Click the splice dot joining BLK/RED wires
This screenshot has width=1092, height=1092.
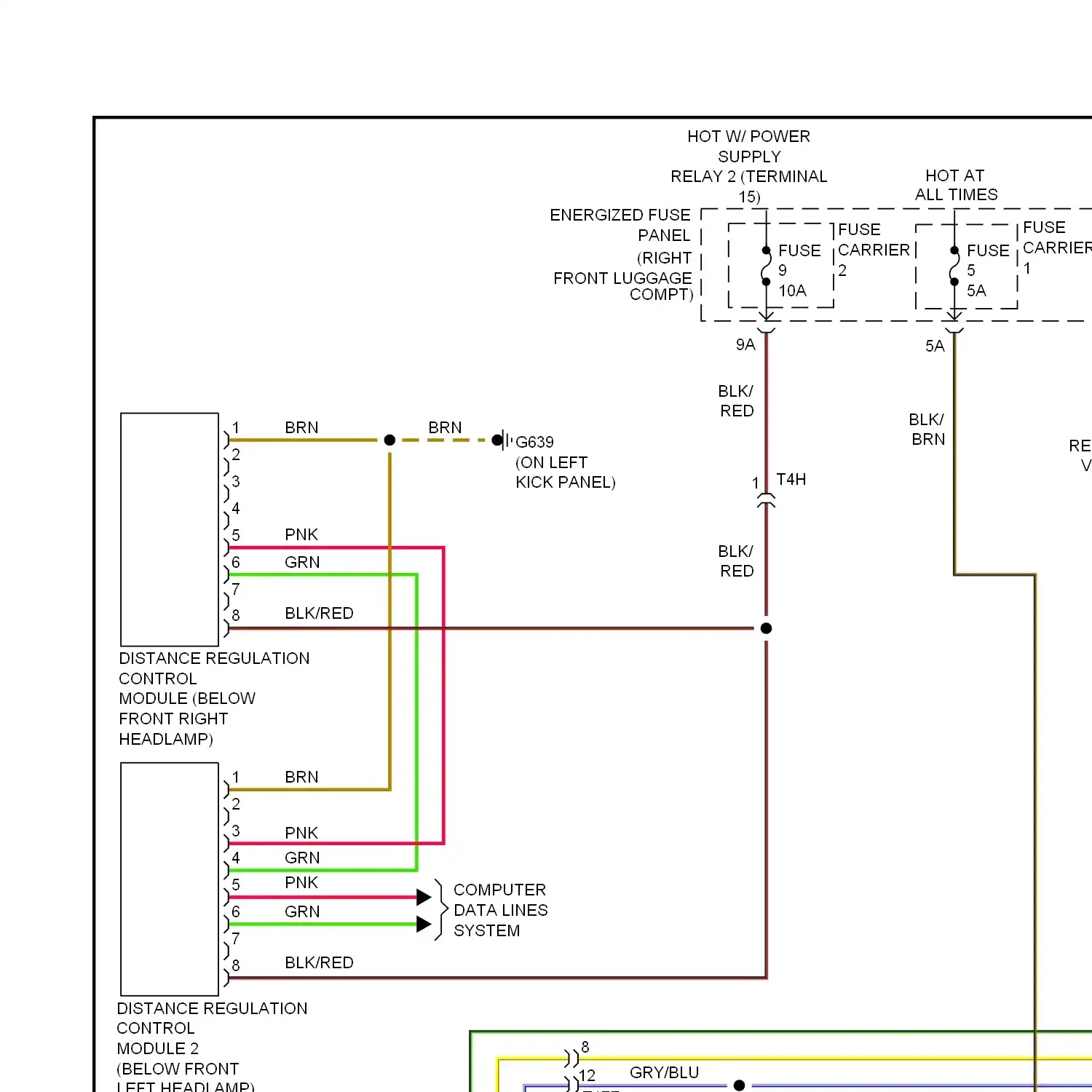pyautogui.click(x=766, y=628)
